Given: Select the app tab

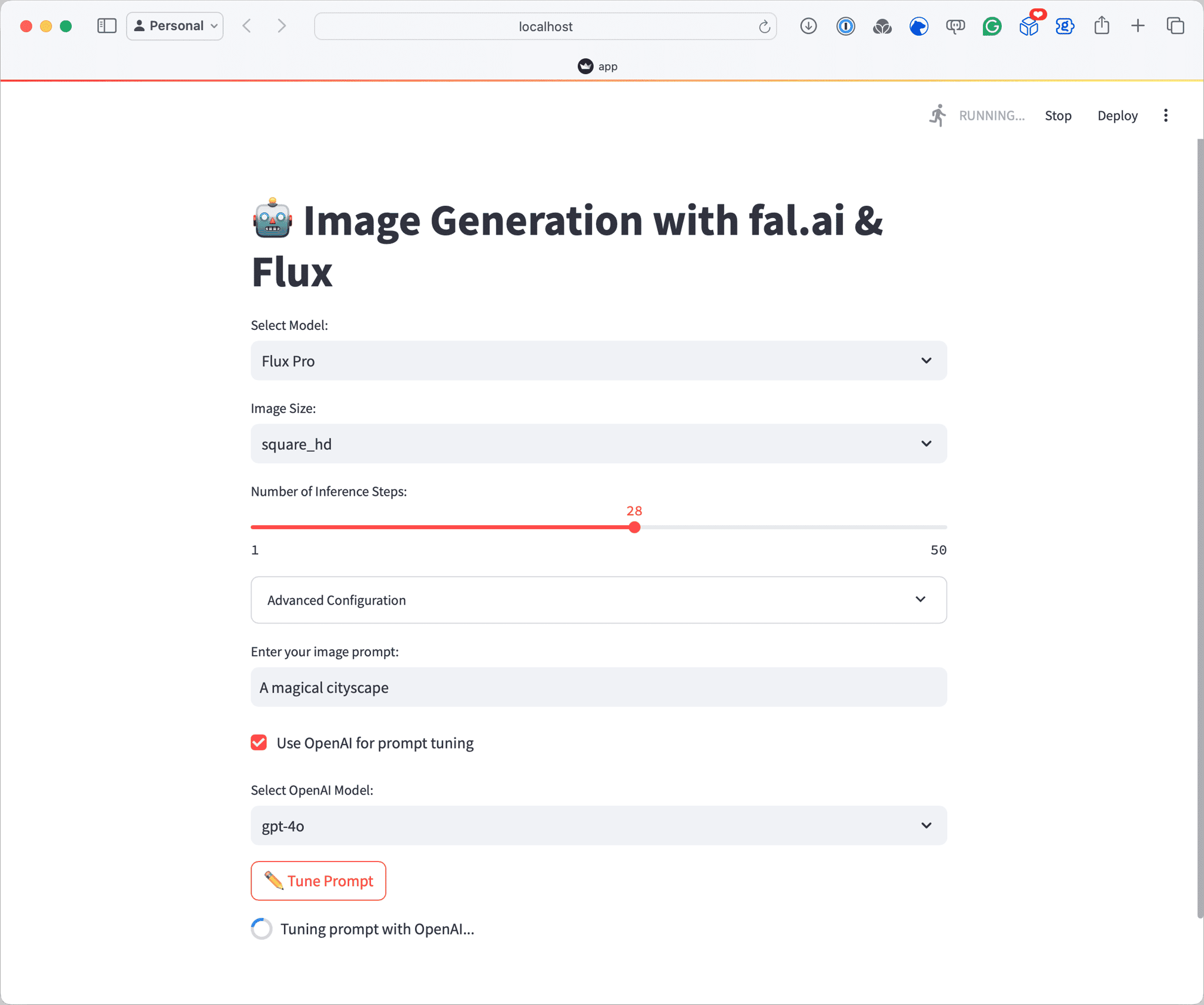Looking at the screenshot, I should pos(598,66).
